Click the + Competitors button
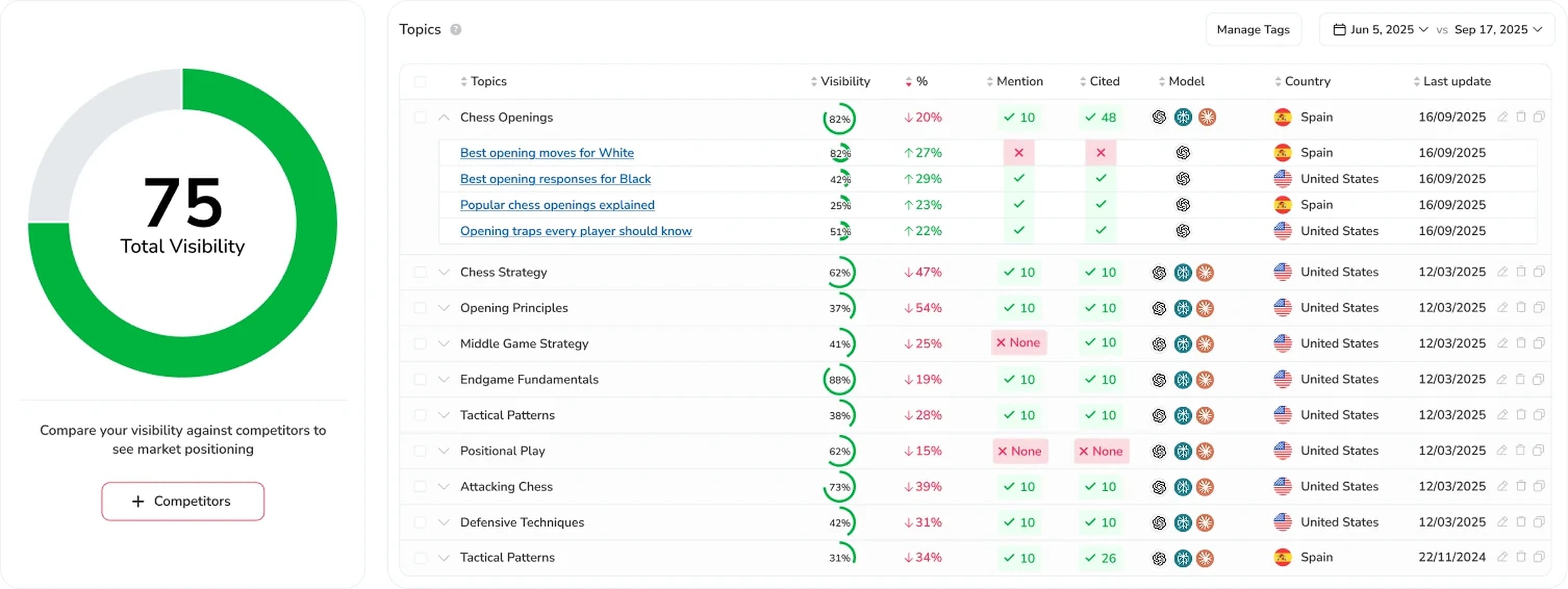This screenshot has height=589, width=1568. (183, 502)
